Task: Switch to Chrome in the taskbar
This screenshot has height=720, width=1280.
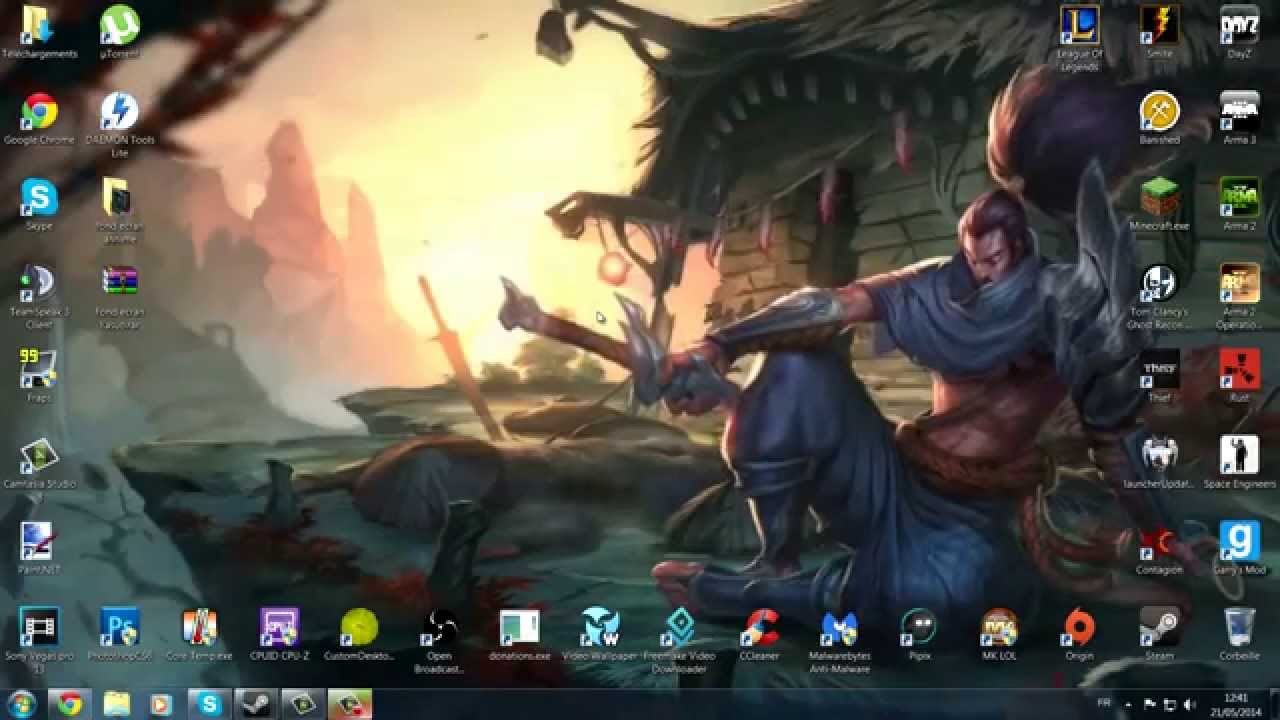Action: point(70,704)
